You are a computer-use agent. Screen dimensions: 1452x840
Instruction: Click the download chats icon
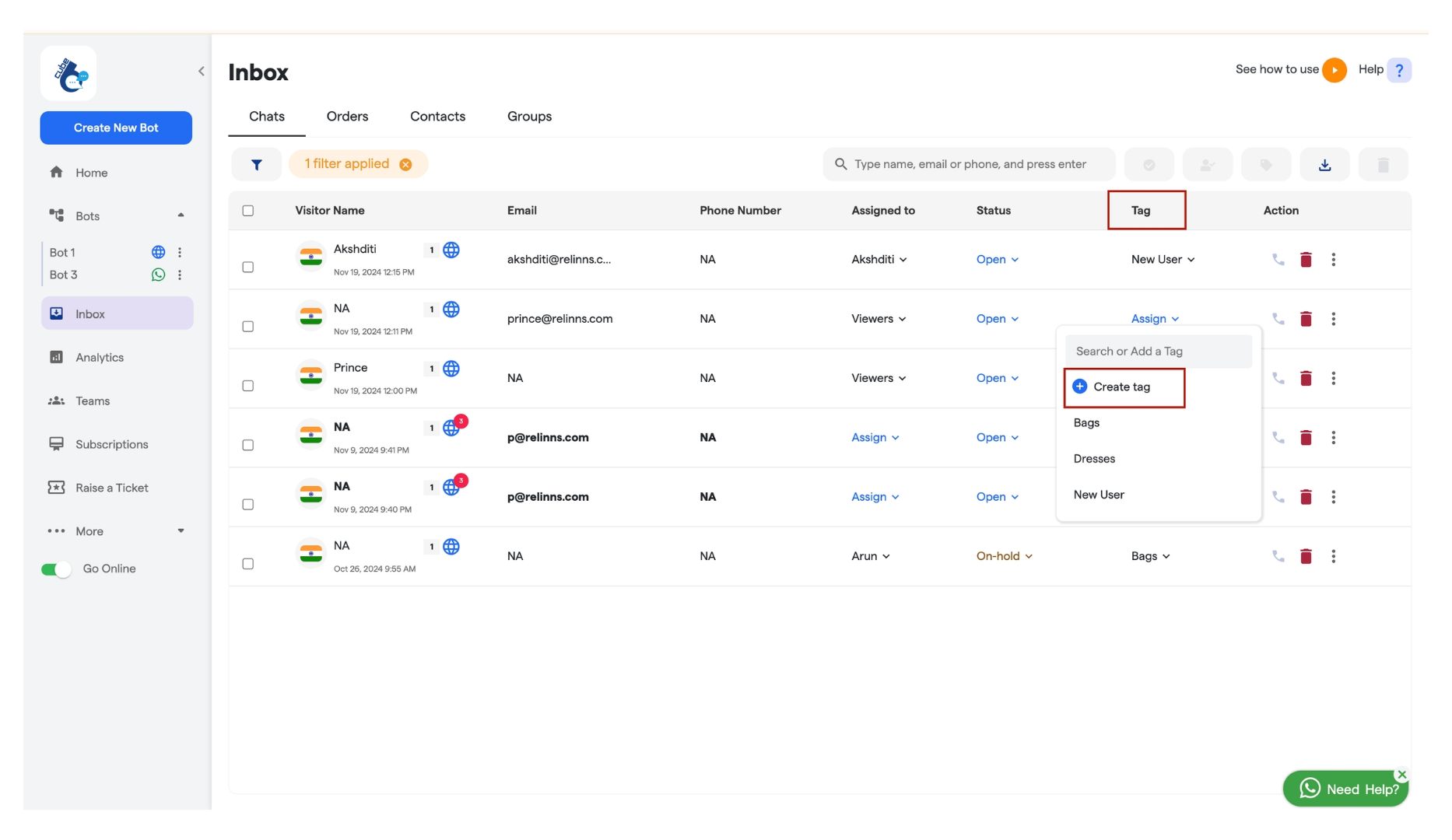pos(1324,164)
